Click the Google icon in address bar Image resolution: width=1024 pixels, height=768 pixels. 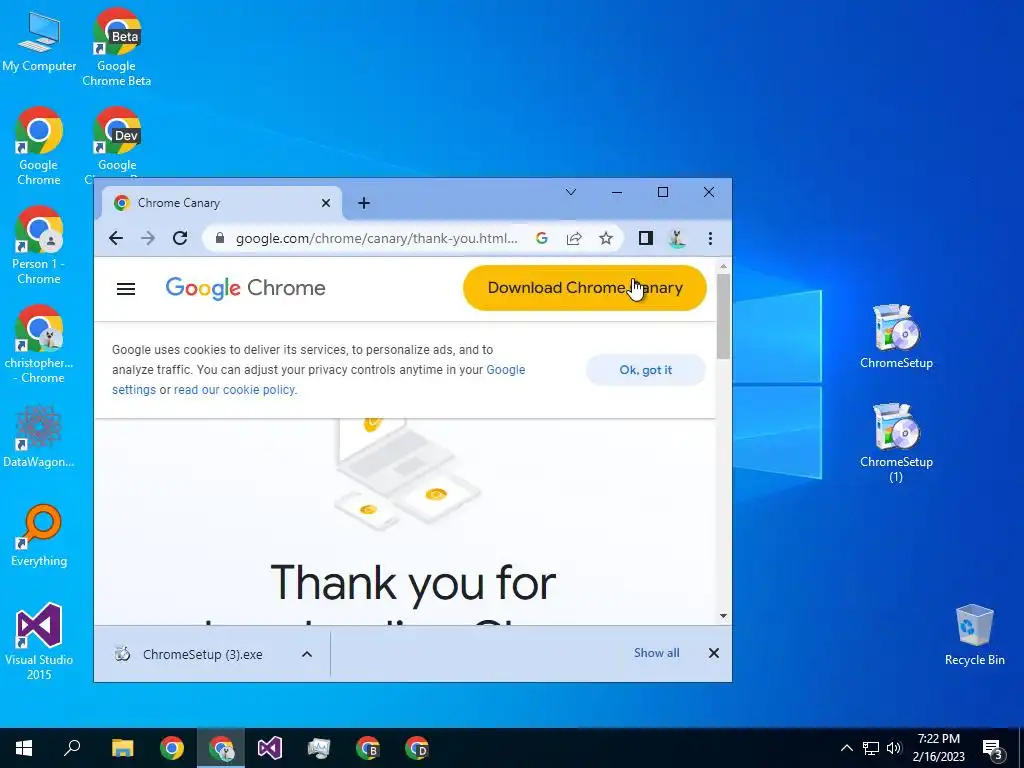coord(541,238)
